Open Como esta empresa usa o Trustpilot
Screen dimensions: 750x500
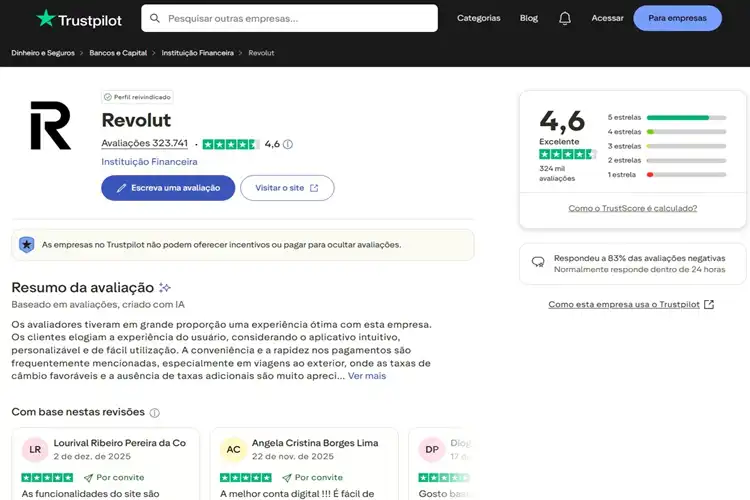point(624,304)
